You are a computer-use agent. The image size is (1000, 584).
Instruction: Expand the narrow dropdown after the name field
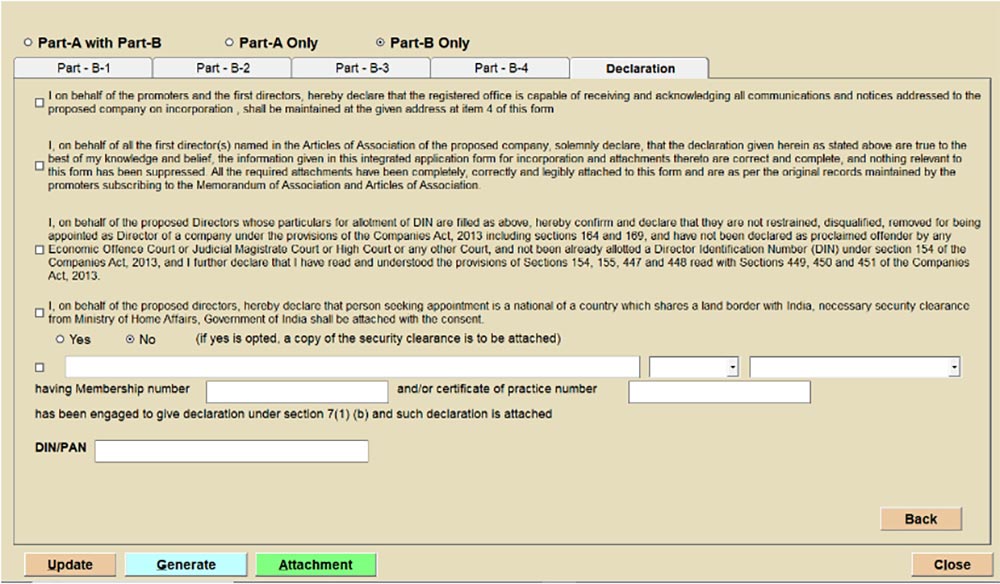pos(733,367)
